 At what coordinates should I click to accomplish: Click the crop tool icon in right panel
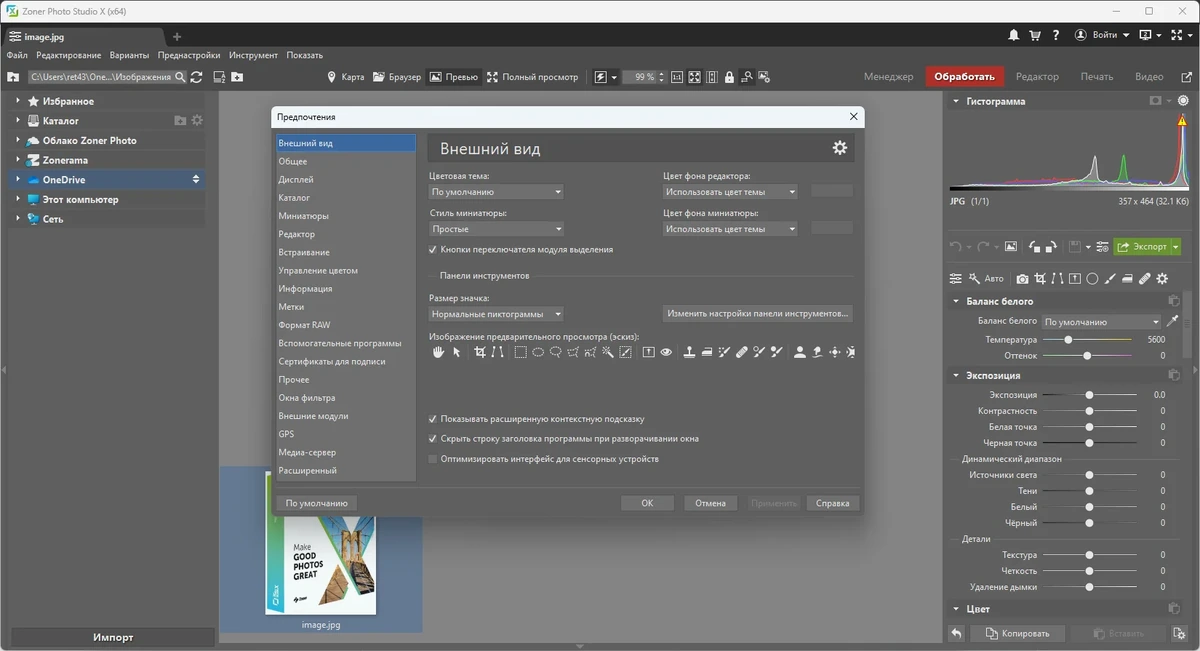point(1040,278)
